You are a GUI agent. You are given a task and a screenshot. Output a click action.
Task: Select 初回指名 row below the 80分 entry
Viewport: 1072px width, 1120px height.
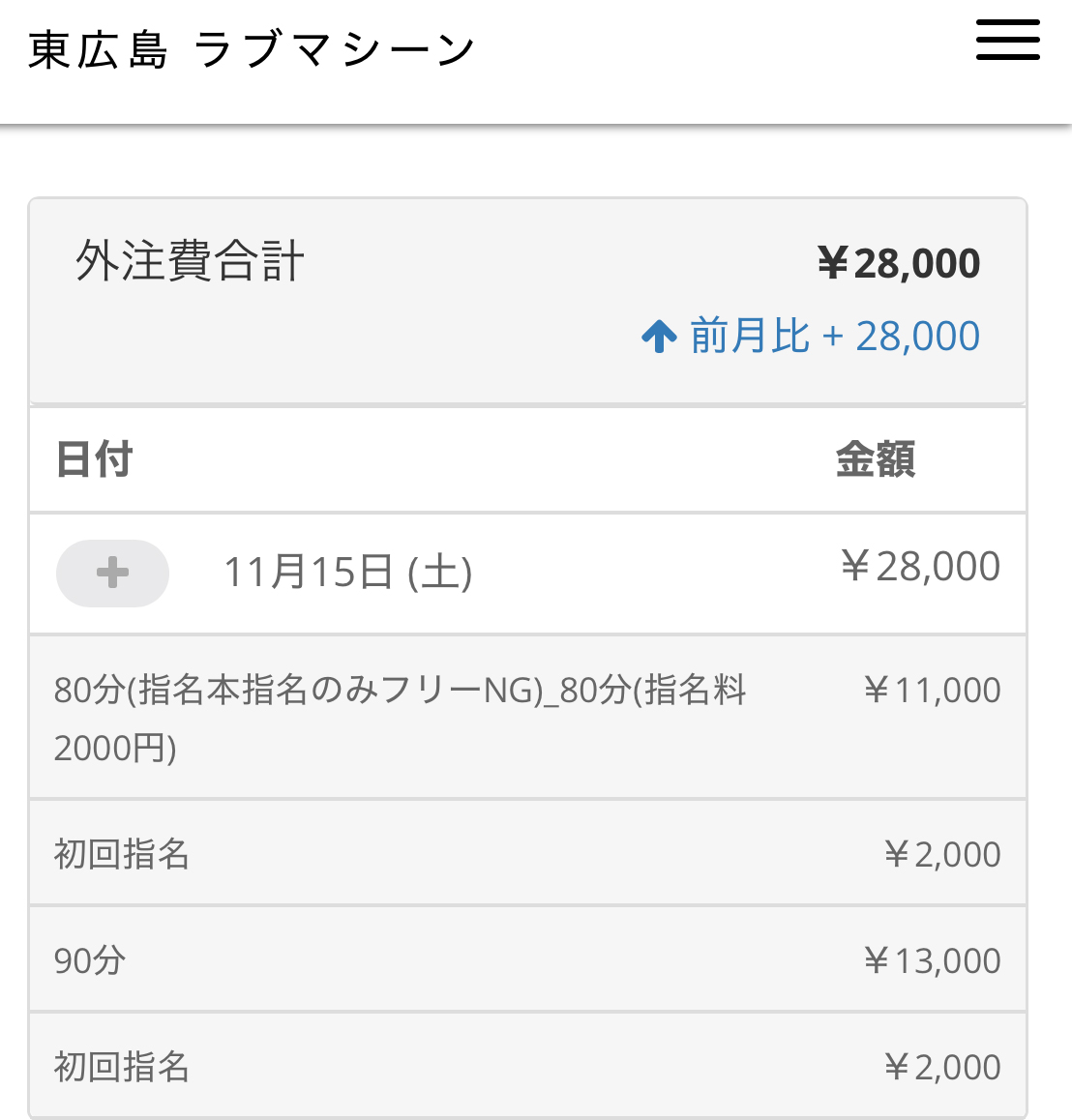click(122, 854)
